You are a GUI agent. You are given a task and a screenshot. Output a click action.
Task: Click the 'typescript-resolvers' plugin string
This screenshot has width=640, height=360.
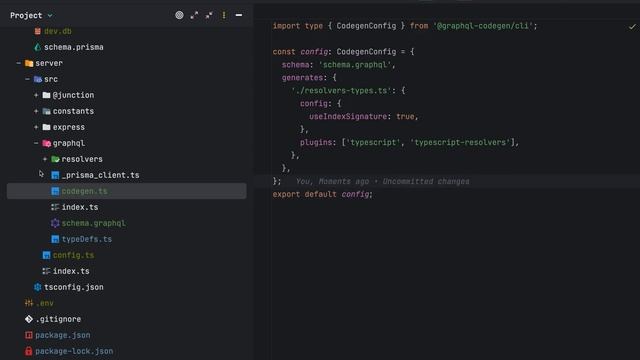tap(460, 142)
